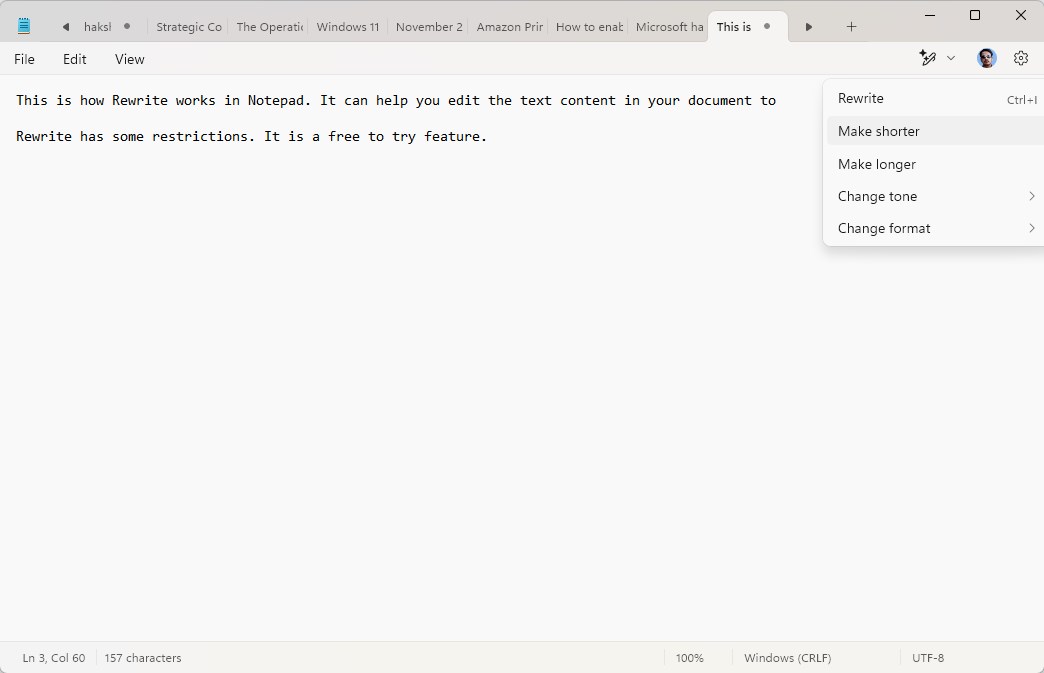This screenshot has width=1044, height=673.
Task: Open the Rewrite AI pen icon
Action: (x=927, y=58)
